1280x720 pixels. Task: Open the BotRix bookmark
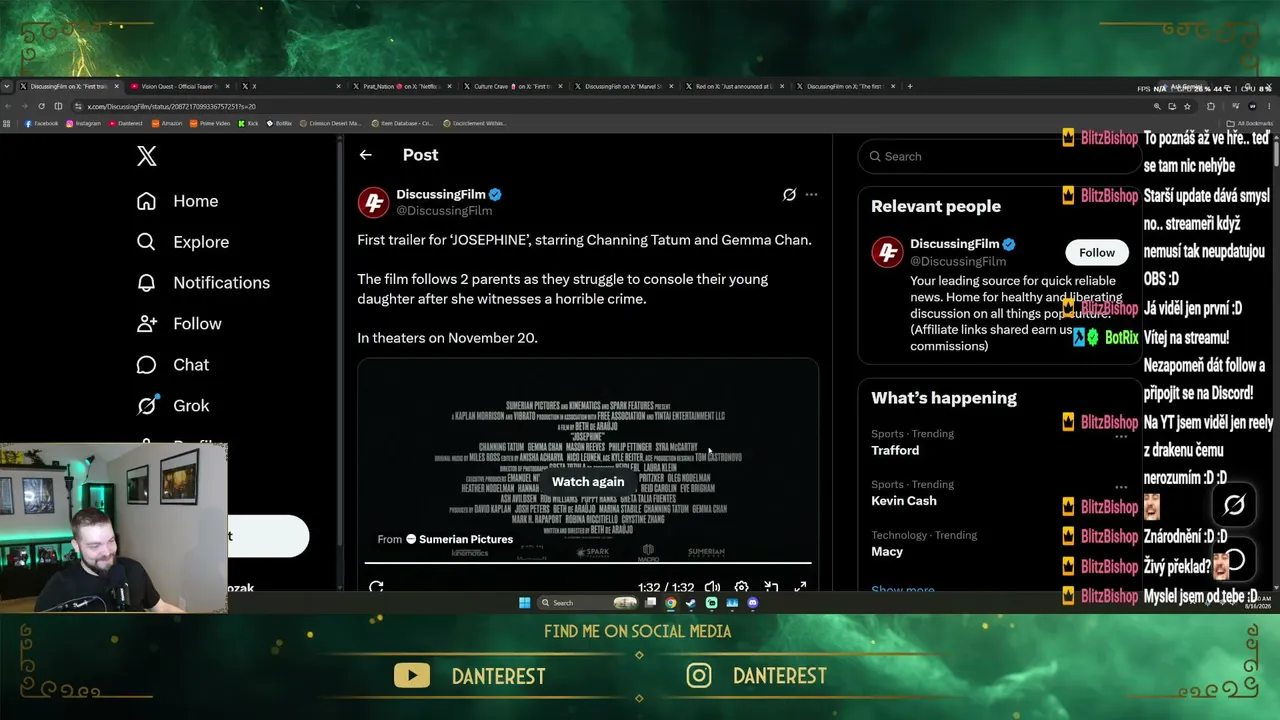[279, 123]
